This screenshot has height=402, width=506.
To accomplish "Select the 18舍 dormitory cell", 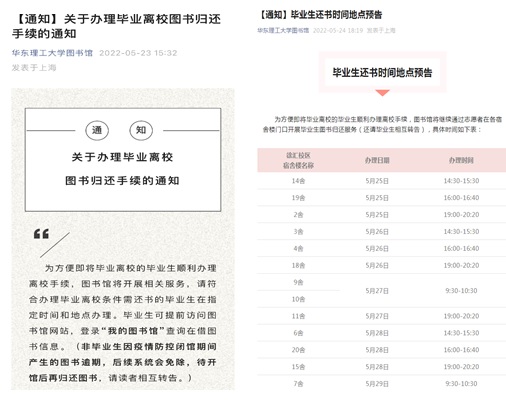I will 298,265.
